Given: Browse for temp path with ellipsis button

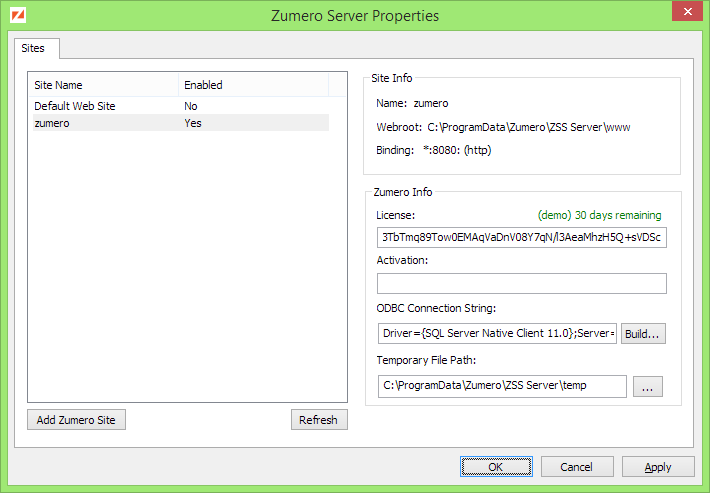Looking at the screenshot, I should tap(647, 386).
